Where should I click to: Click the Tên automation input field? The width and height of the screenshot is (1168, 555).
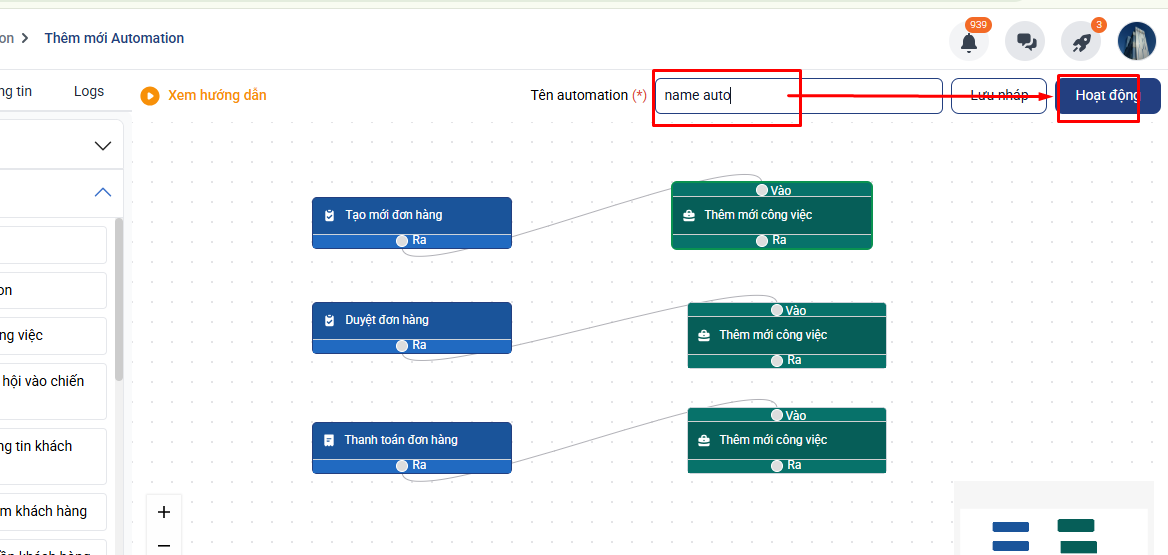[x=798, y=96]
